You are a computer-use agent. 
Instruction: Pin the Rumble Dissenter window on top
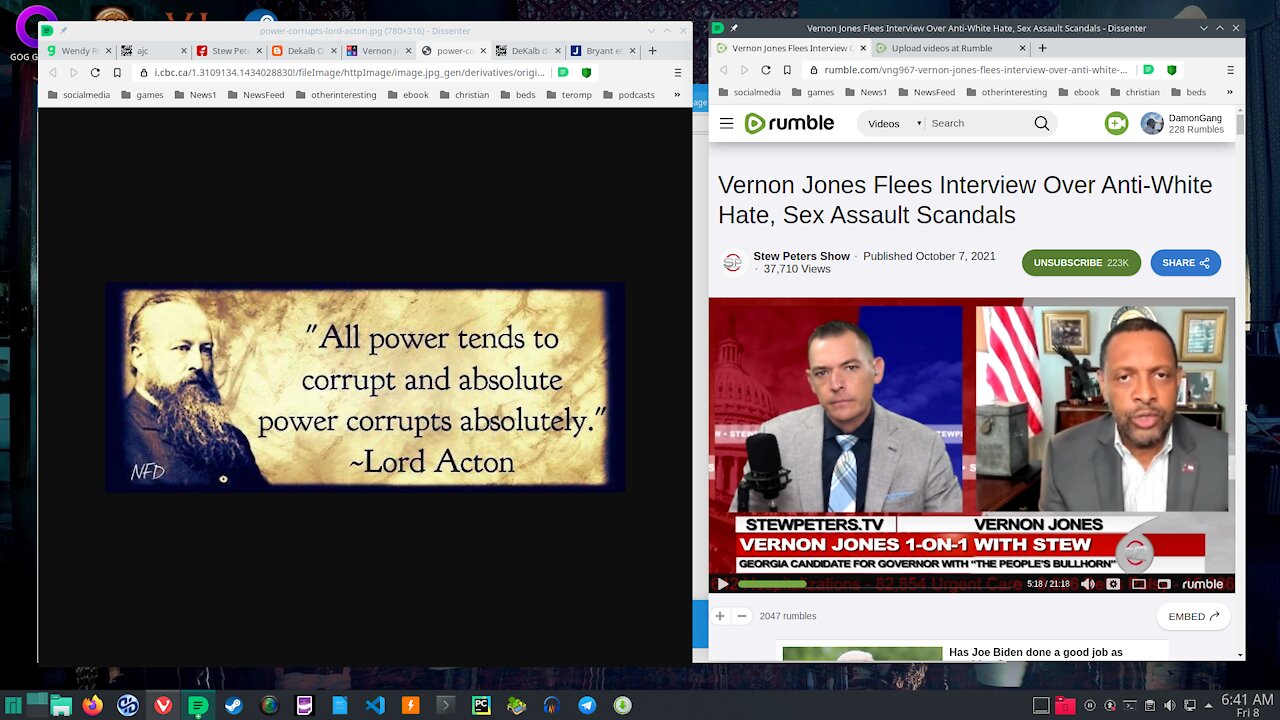[733, 28]
